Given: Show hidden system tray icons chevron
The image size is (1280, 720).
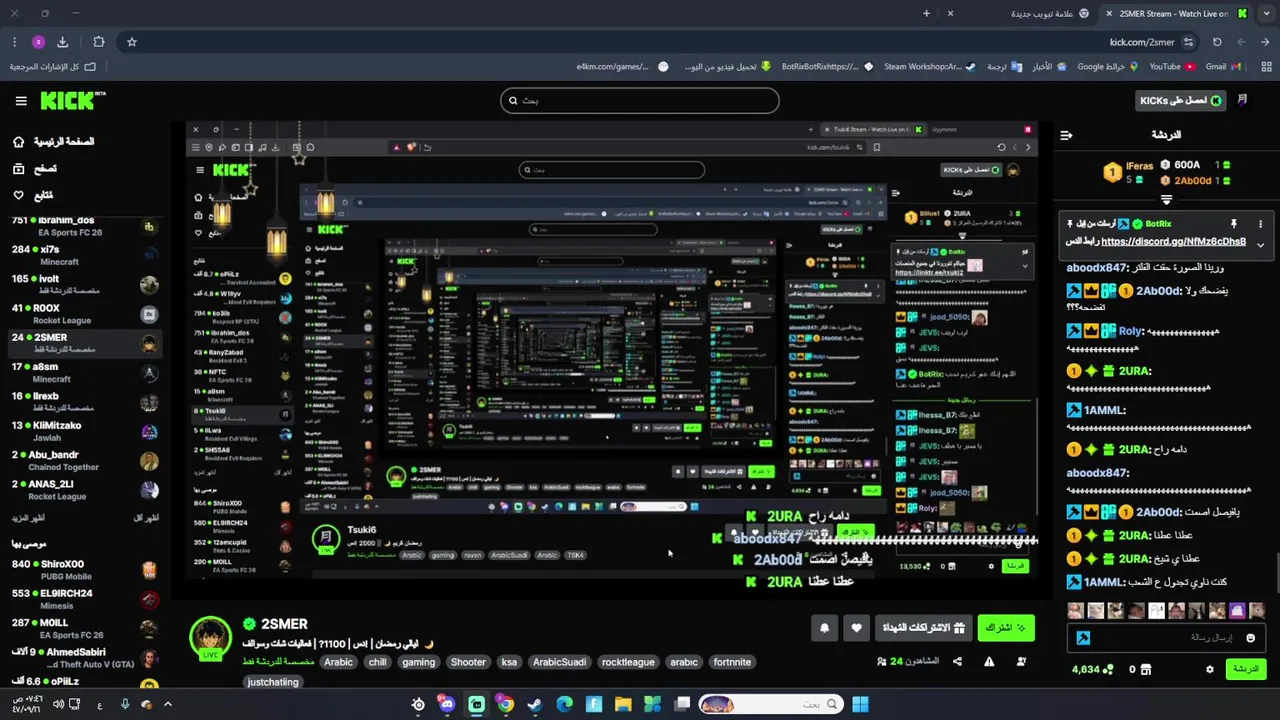Looking at the screenshot, I should [167, 704].
